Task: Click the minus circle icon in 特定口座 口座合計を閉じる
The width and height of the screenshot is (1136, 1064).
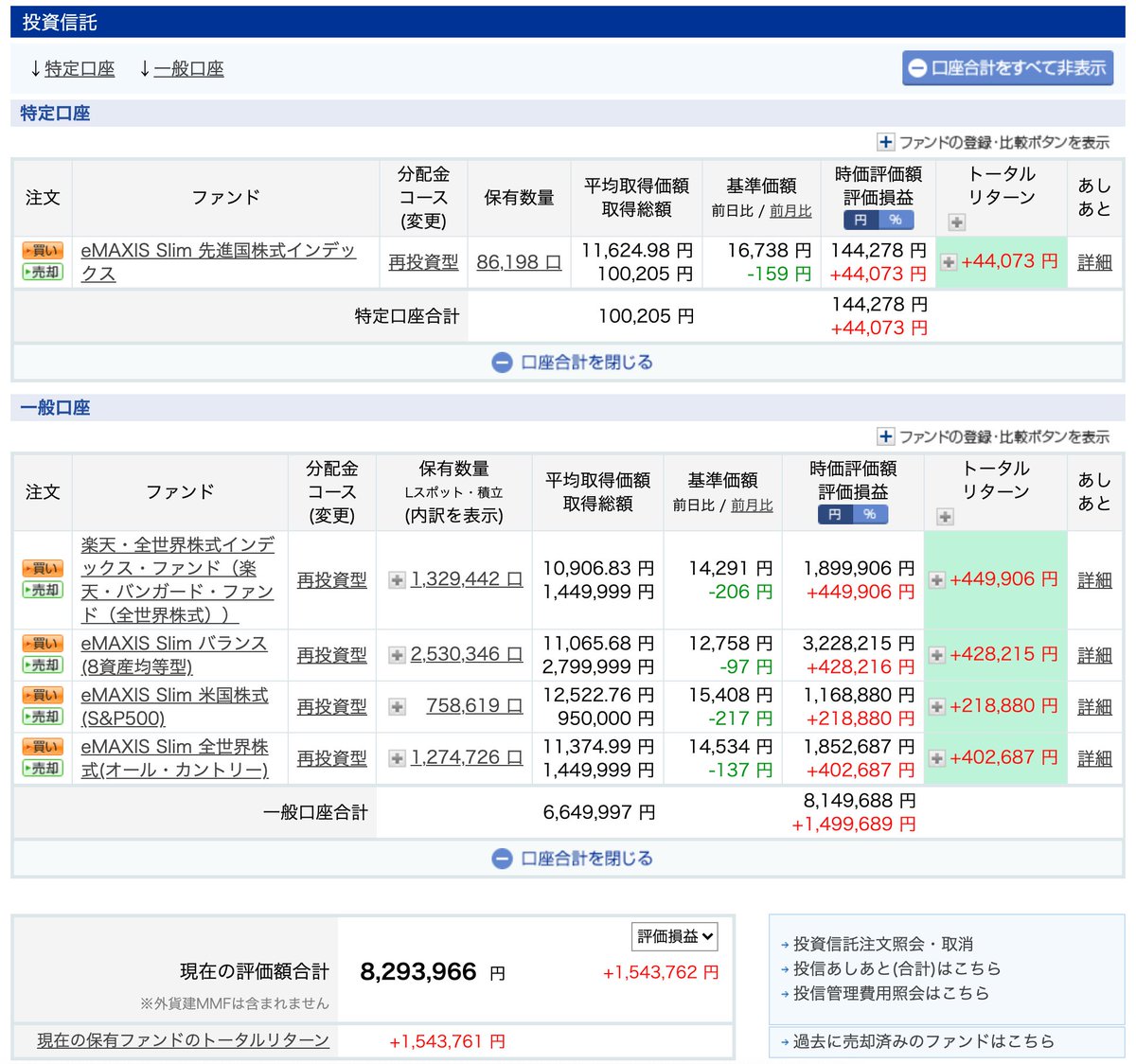Action: point(503,363)
